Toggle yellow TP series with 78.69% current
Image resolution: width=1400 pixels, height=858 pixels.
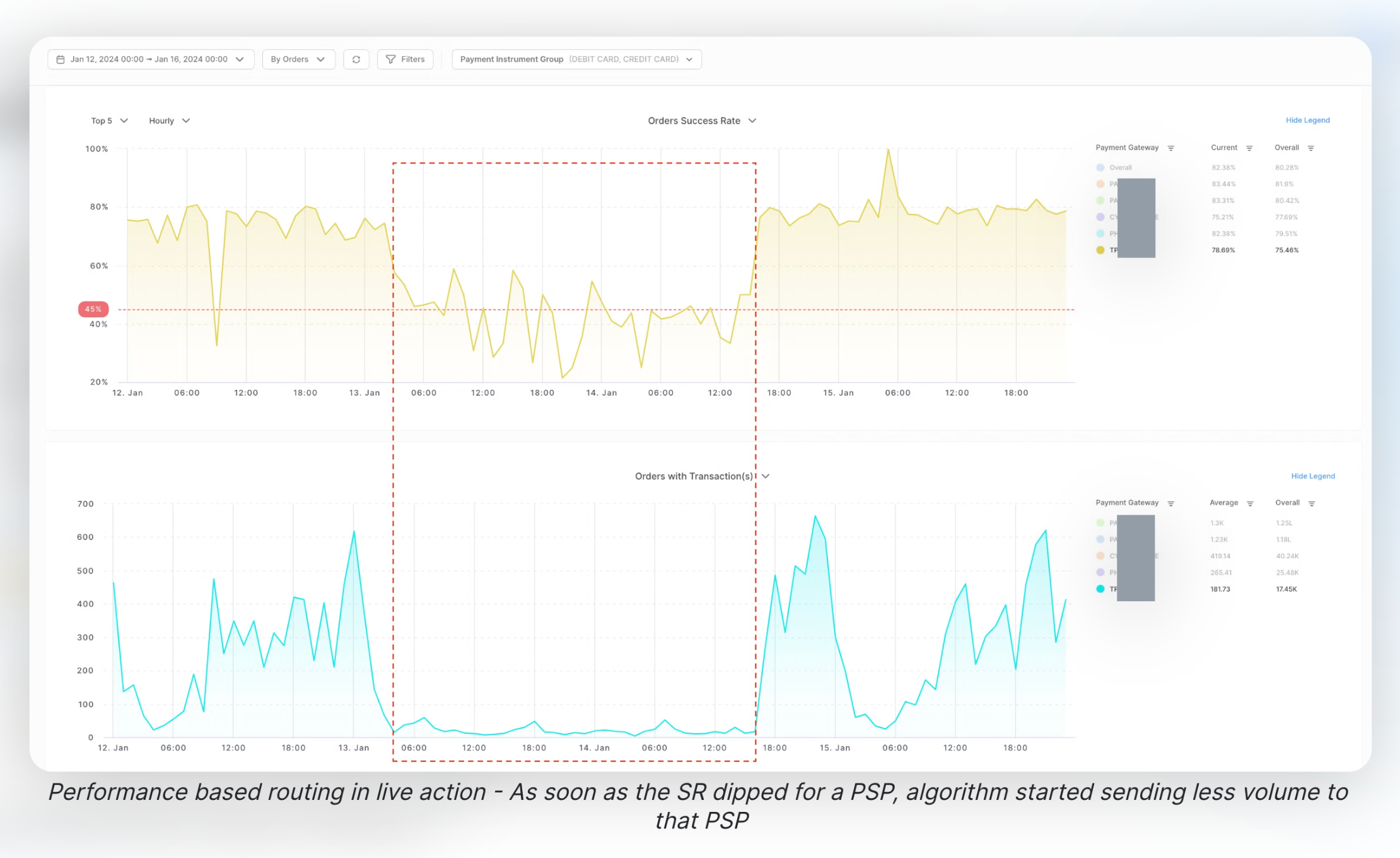pos(1100,250)
